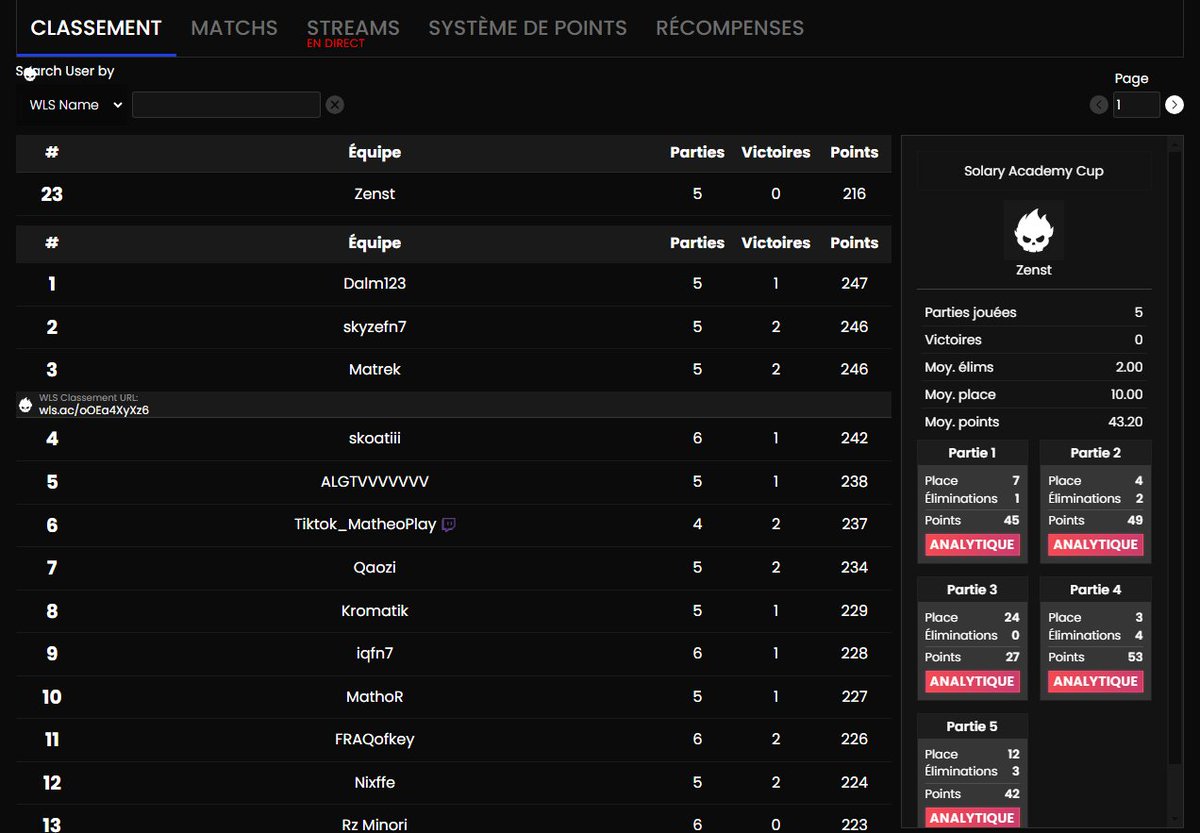Select team MathoR in the leaderboard
Viewport: 1200px width, 833px height.
click(453, 696)
